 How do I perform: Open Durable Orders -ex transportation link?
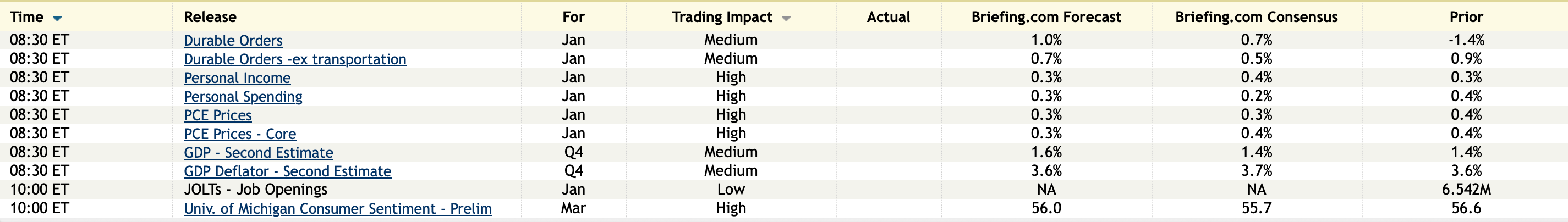pos(294,59)
